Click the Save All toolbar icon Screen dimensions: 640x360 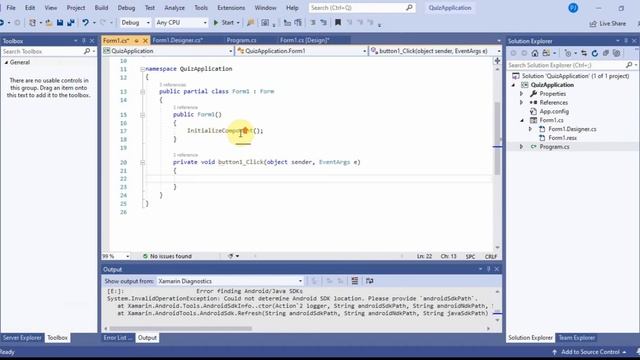[71, 22]
